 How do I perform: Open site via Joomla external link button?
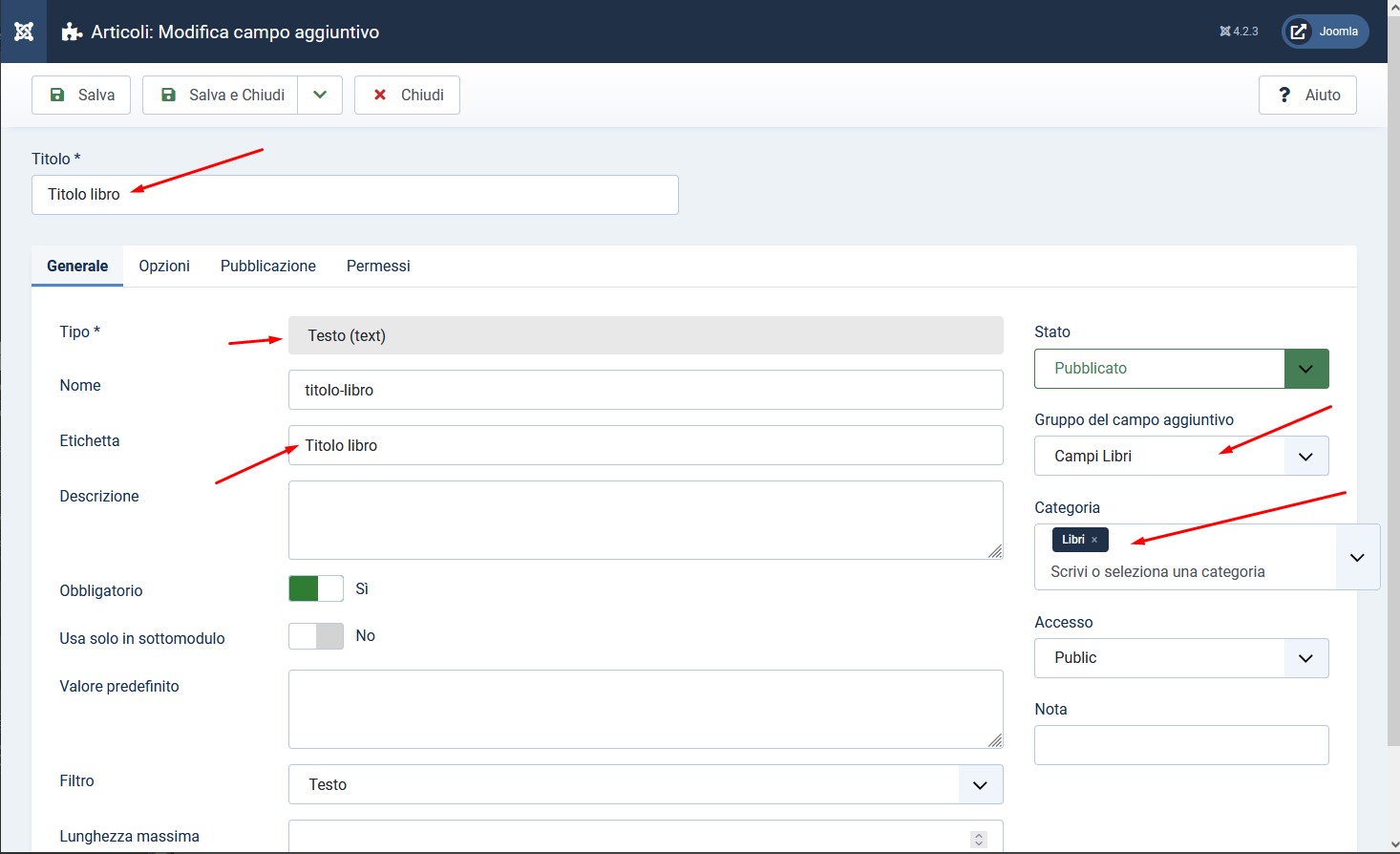click(1325, 32)
